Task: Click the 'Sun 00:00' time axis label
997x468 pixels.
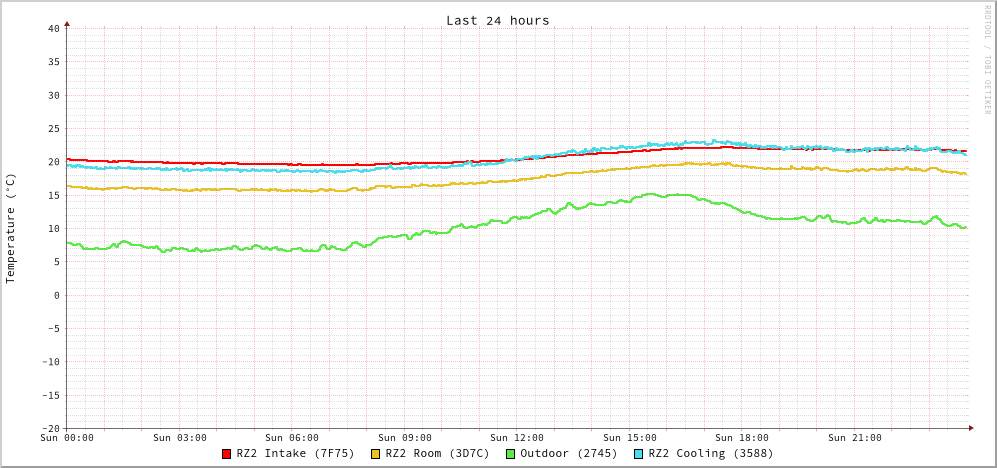Action: 67,438
